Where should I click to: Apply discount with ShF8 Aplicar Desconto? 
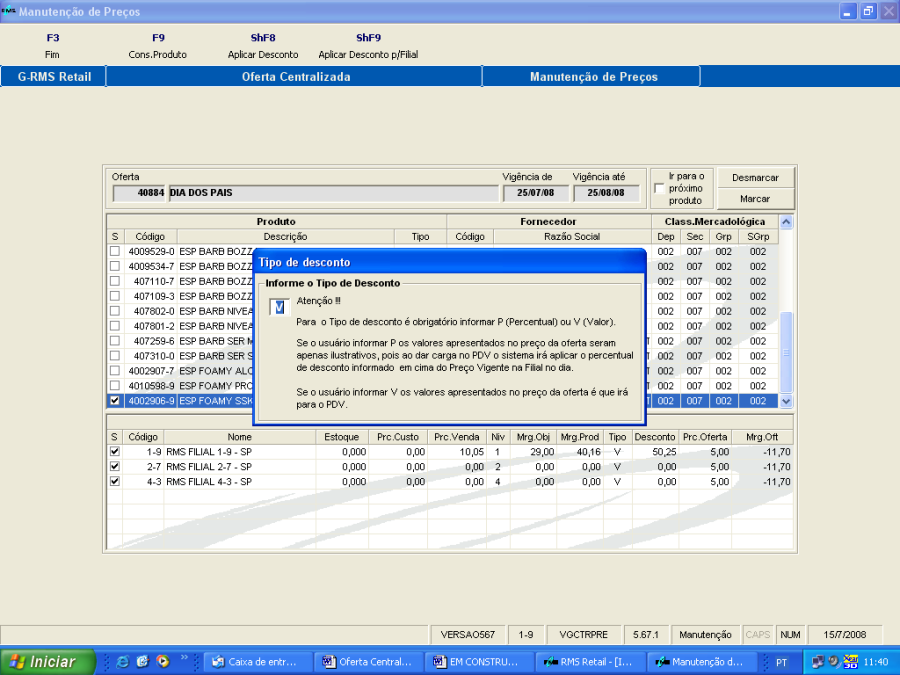[263, 46]
